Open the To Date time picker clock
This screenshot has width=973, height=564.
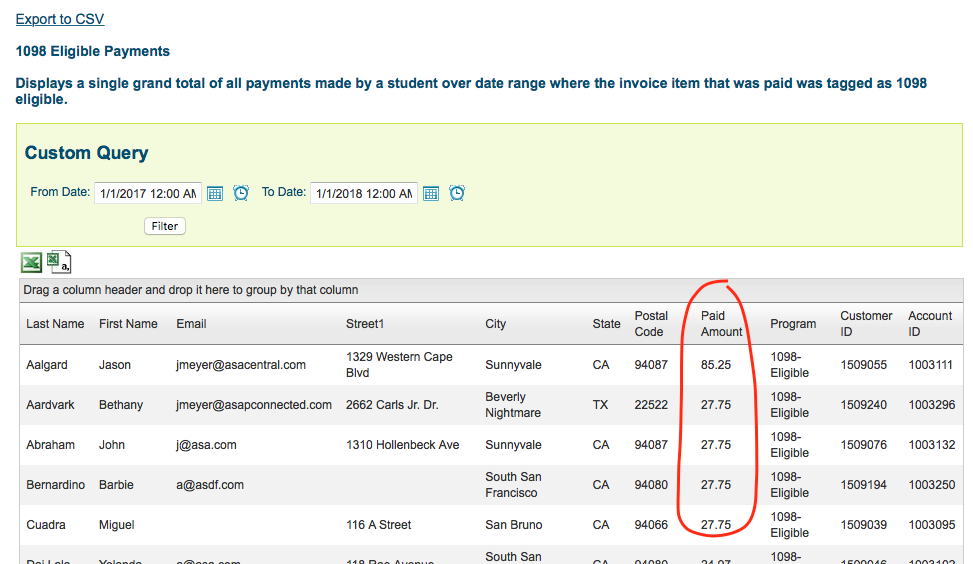457,193
